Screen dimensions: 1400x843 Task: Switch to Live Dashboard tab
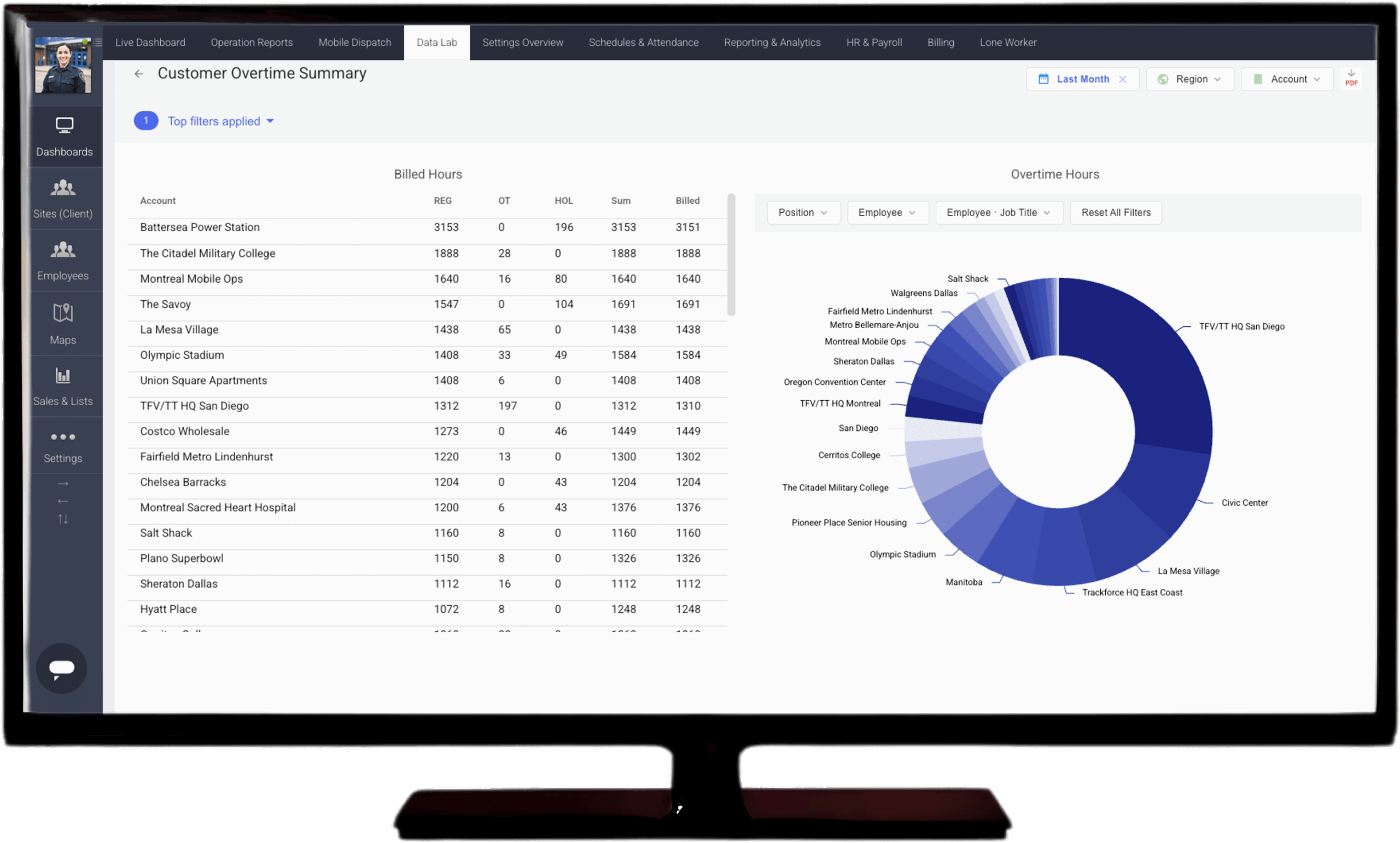pyautogui.click(x=150, y=42)
